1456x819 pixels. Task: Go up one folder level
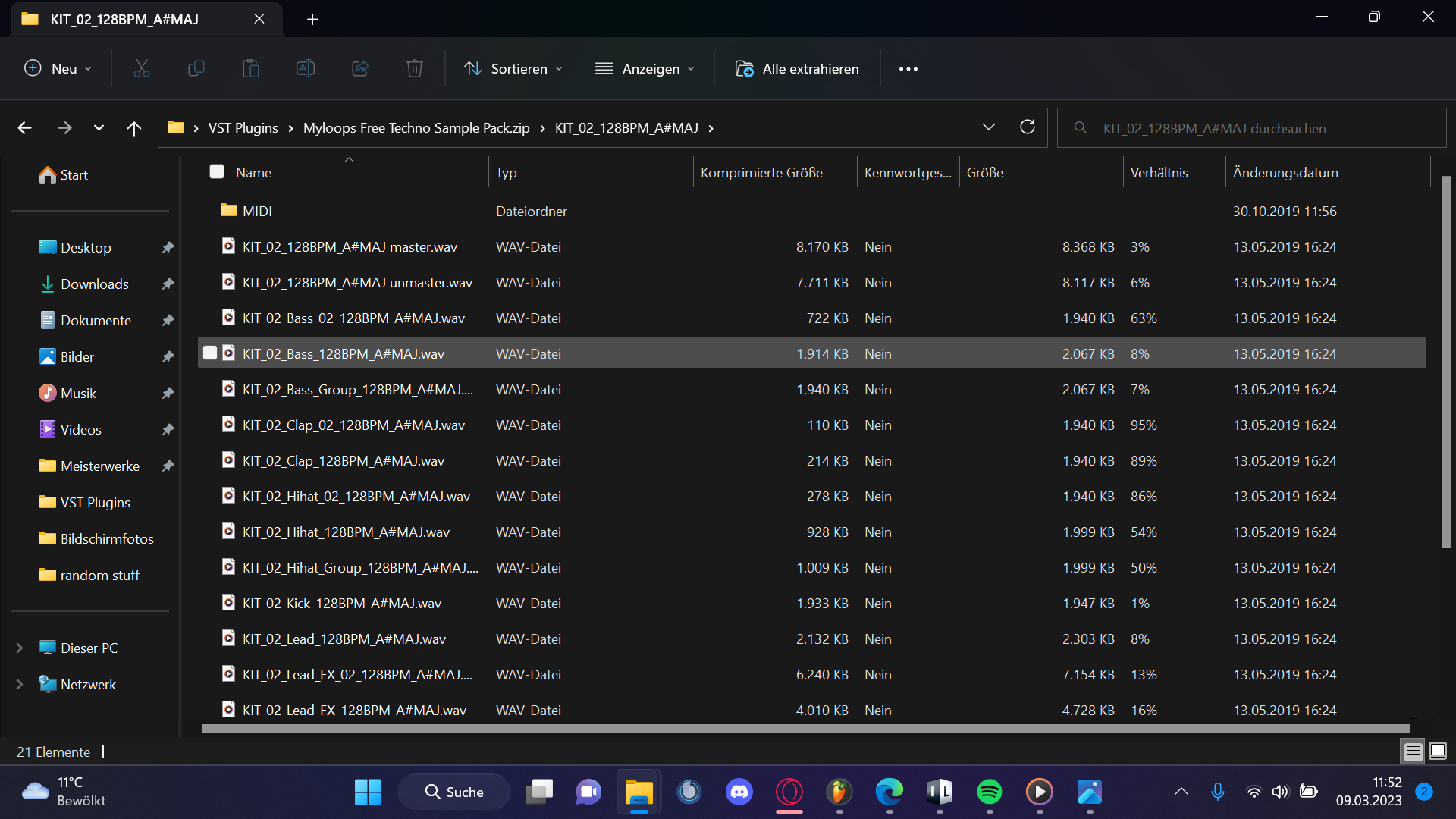tap(133, 128)
